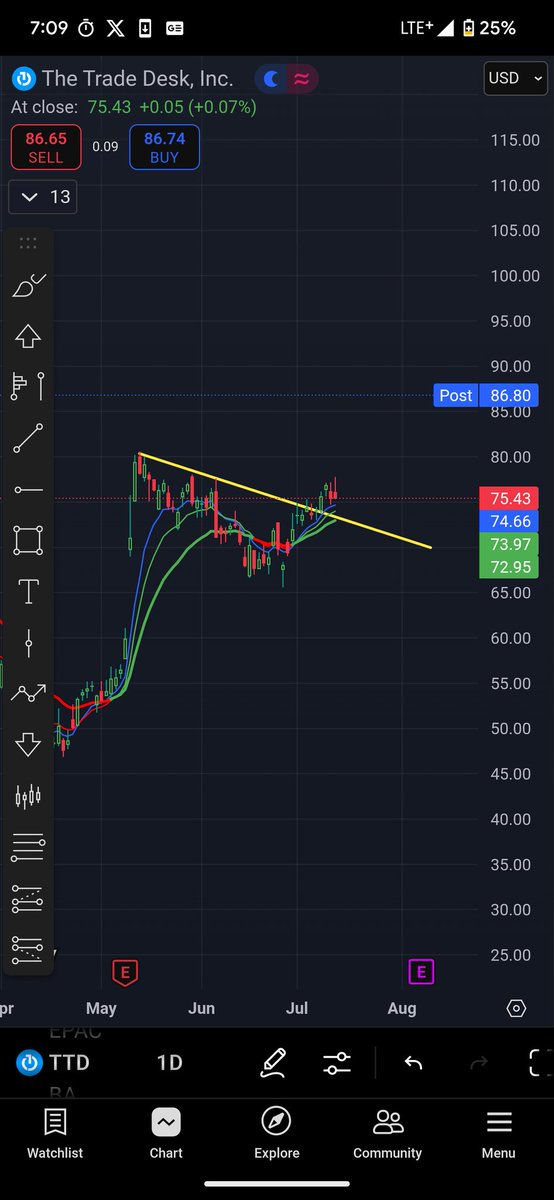Viewport: 554px width, 1200px height.
Task: Select the Arrow Up marker tool
Action: pos(28,336)
